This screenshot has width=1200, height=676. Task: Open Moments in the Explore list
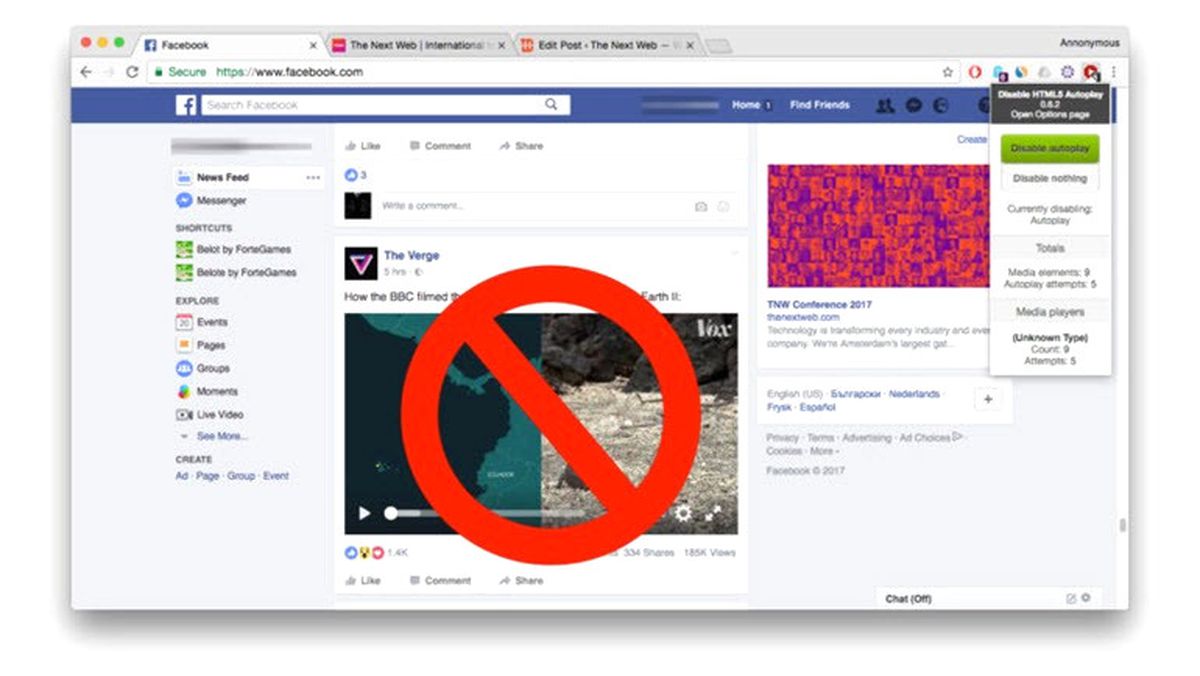point(208,391)
